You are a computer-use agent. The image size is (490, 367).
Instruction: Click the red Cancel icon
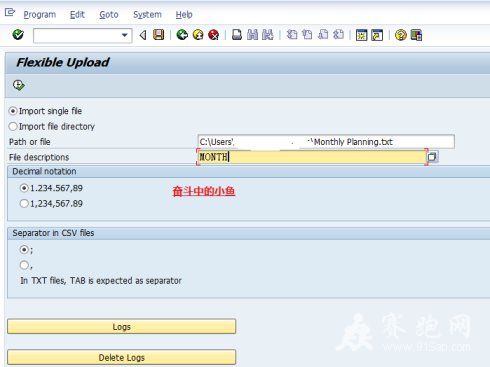213,35
